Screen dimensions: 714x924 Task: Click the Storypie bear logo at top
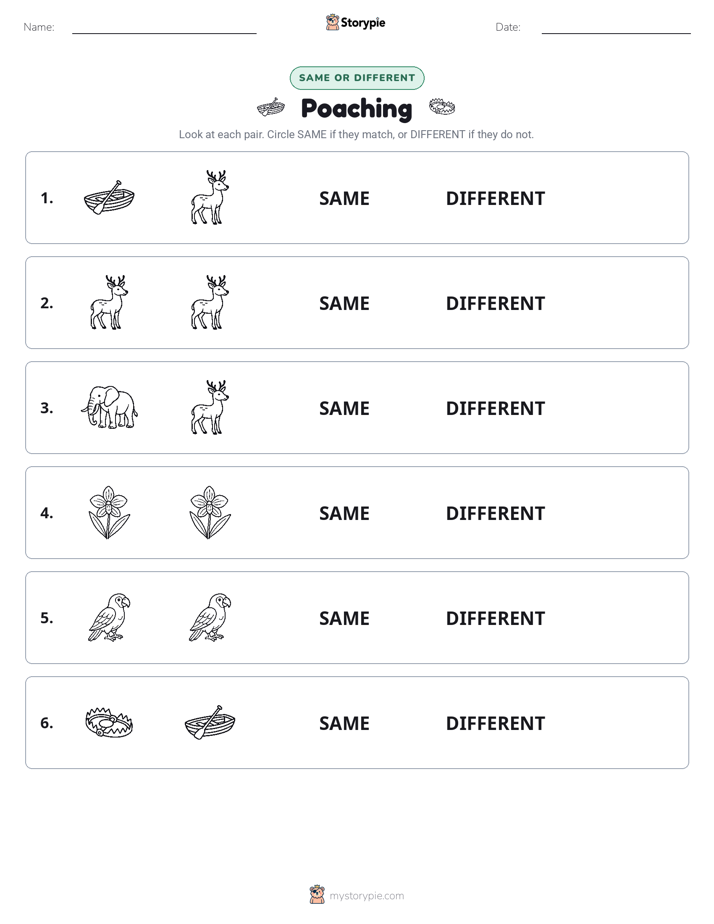click(332, 22)
